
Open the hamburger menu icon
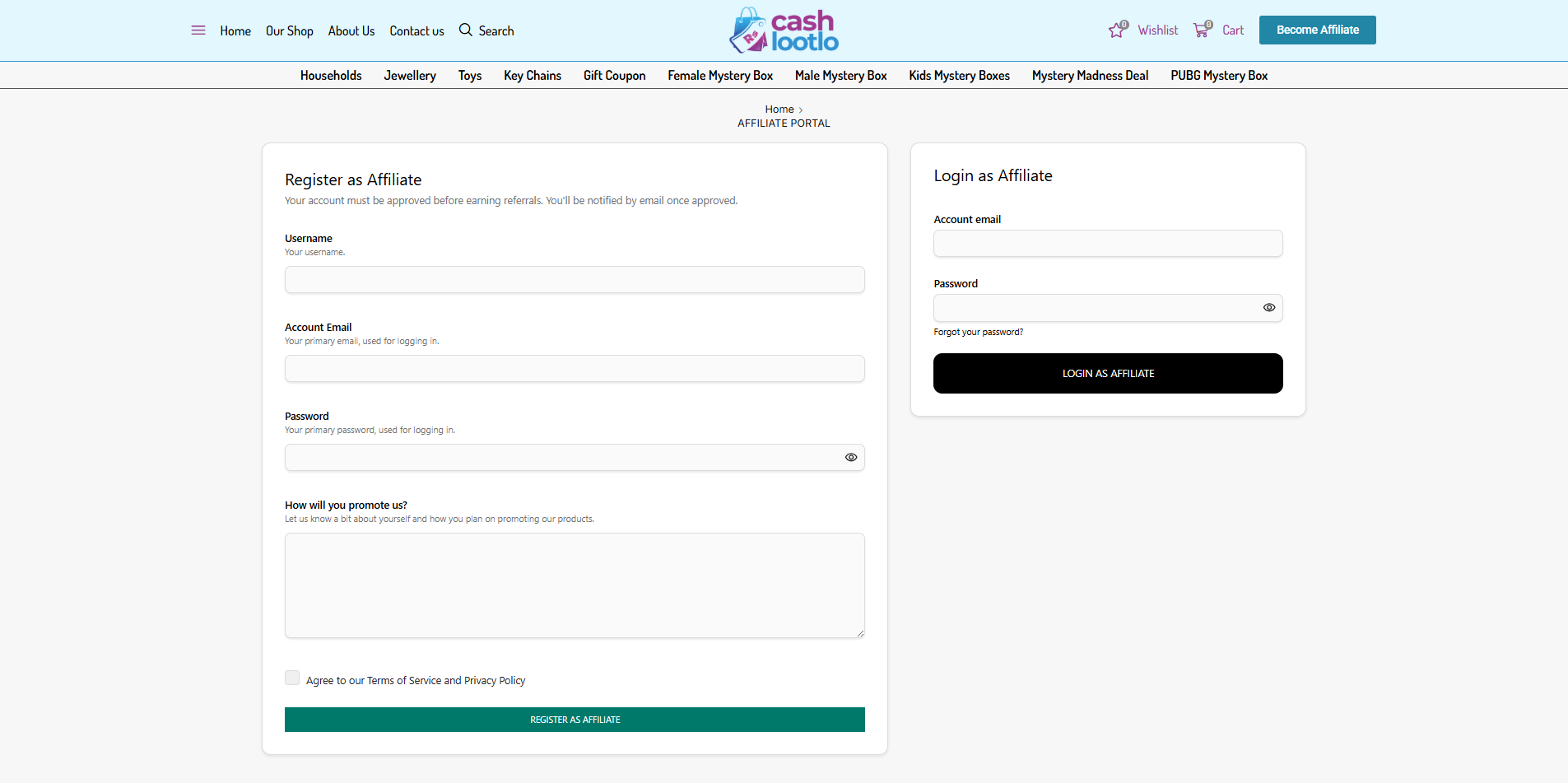pyautogui.click(x=198, y=30)
